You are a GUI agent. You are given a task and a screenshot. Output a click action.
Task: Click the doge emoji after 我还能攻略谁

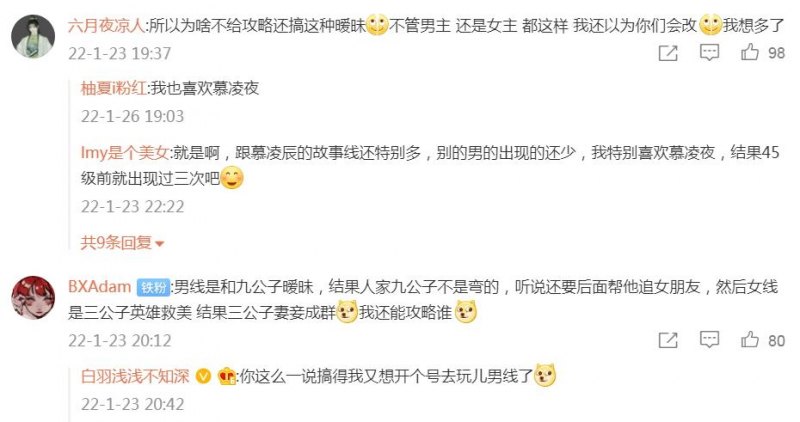(465, 312)
